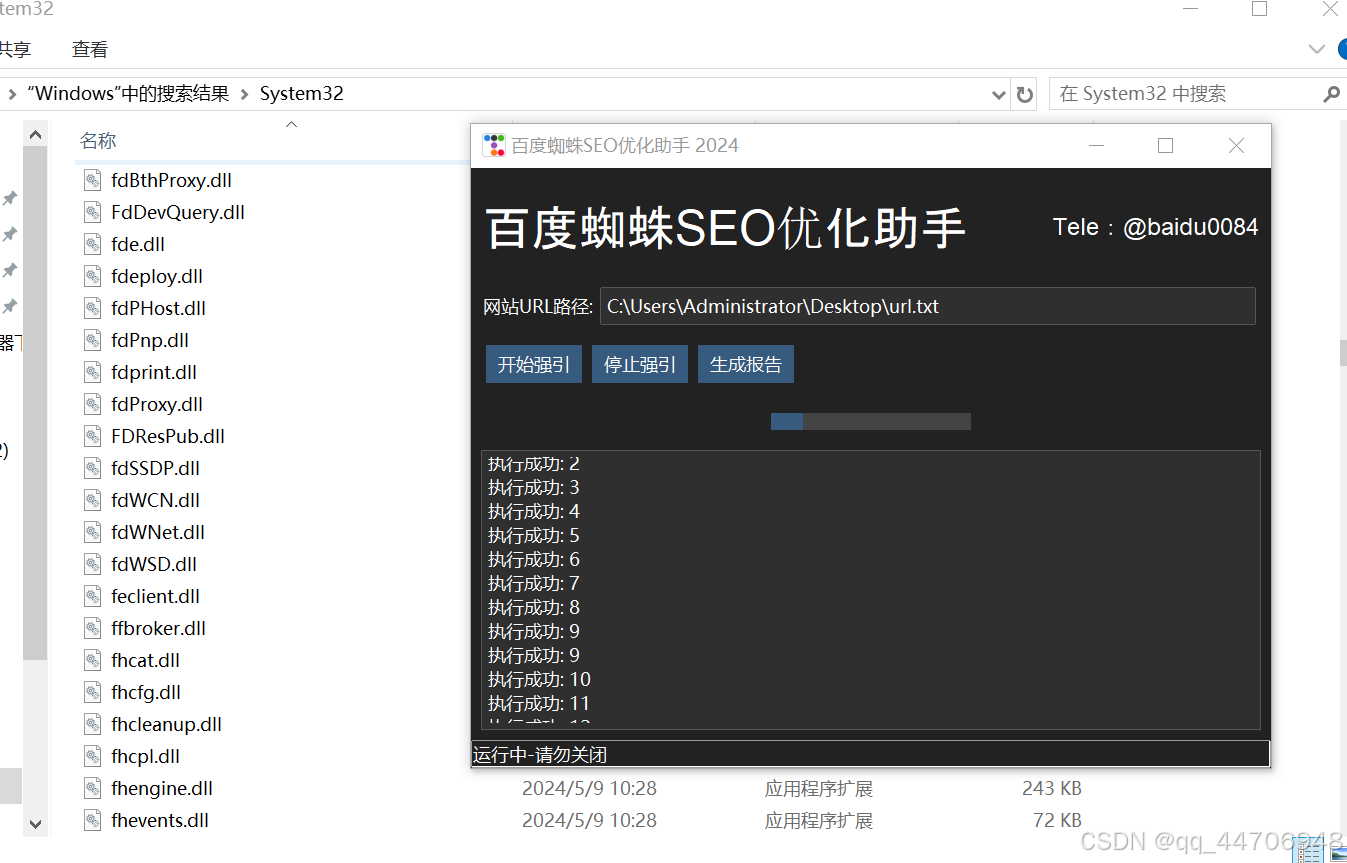Open the address bar history dropdown

pyautogui.click(x=998, y=94)
